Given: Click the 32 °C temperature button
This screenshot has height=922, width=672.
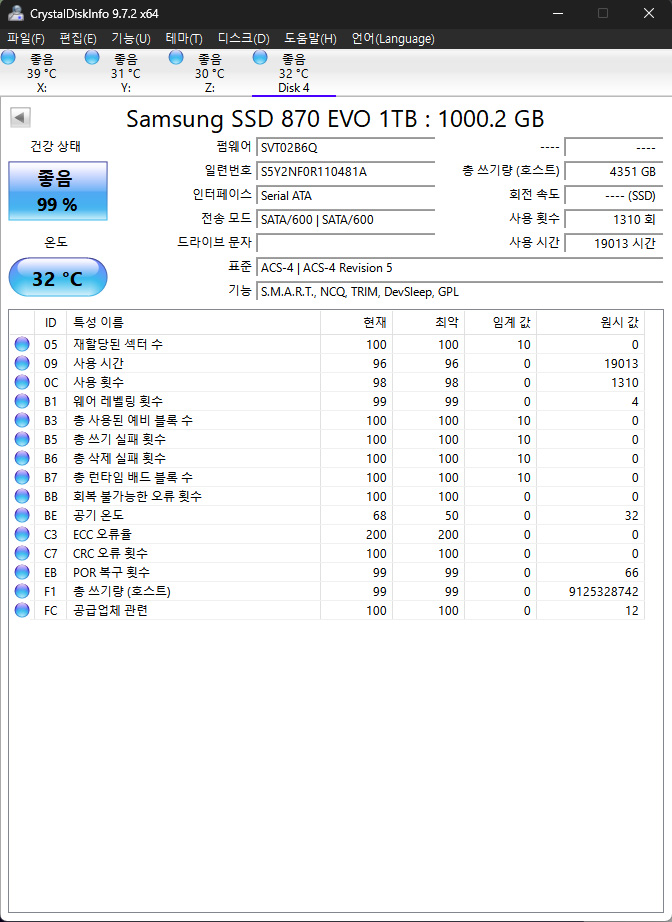Looking at the screenshot, I should [58, 277].
